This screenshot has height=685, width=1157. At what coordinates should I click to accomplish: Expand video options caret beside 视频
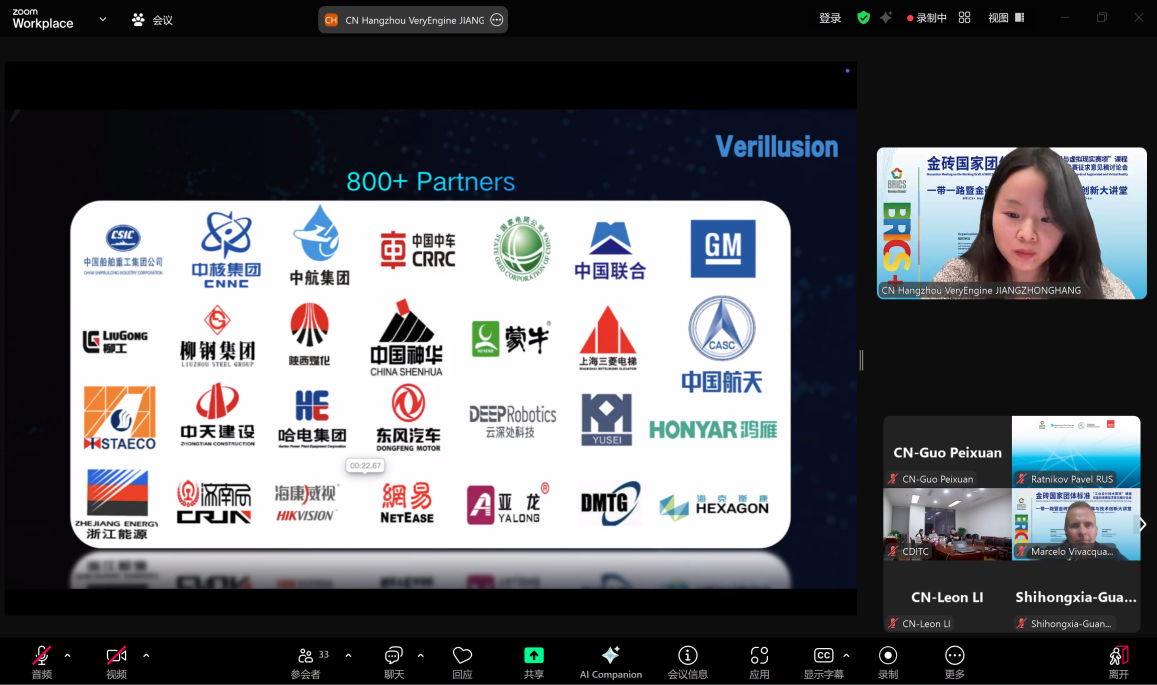(146, 655)
